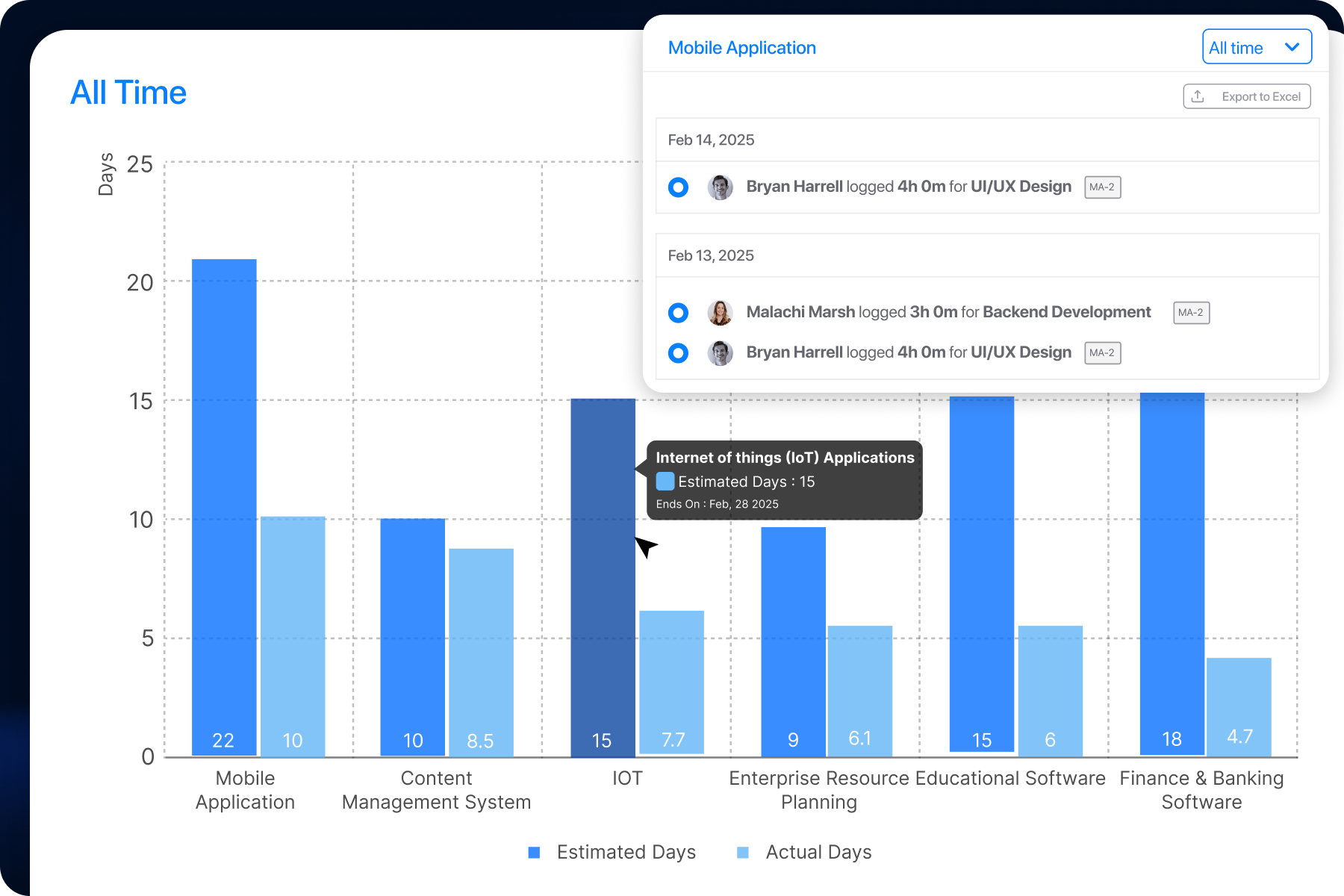Expand the Feb 13, 2025 log section
Screen dimensions: 1344x896
712,255
